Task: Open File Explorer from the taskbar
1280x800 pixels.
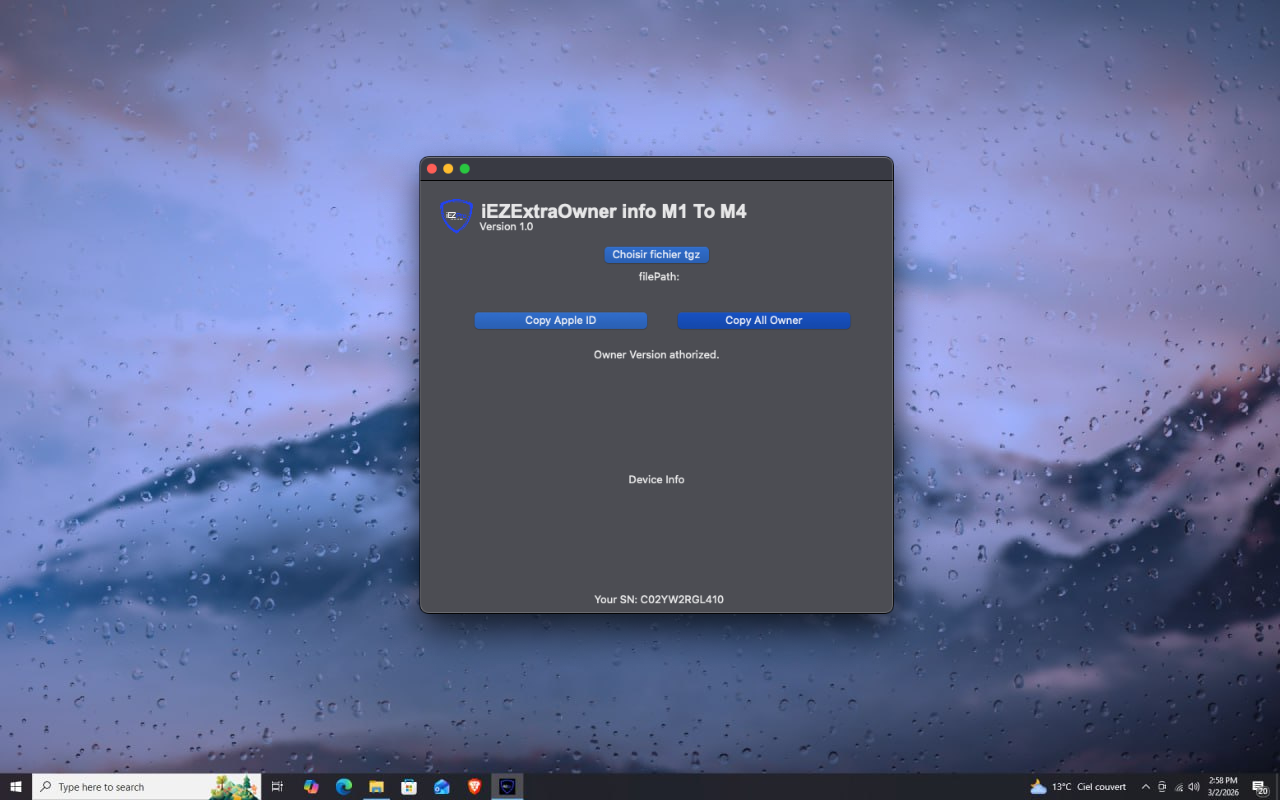Action: [376, 787]
